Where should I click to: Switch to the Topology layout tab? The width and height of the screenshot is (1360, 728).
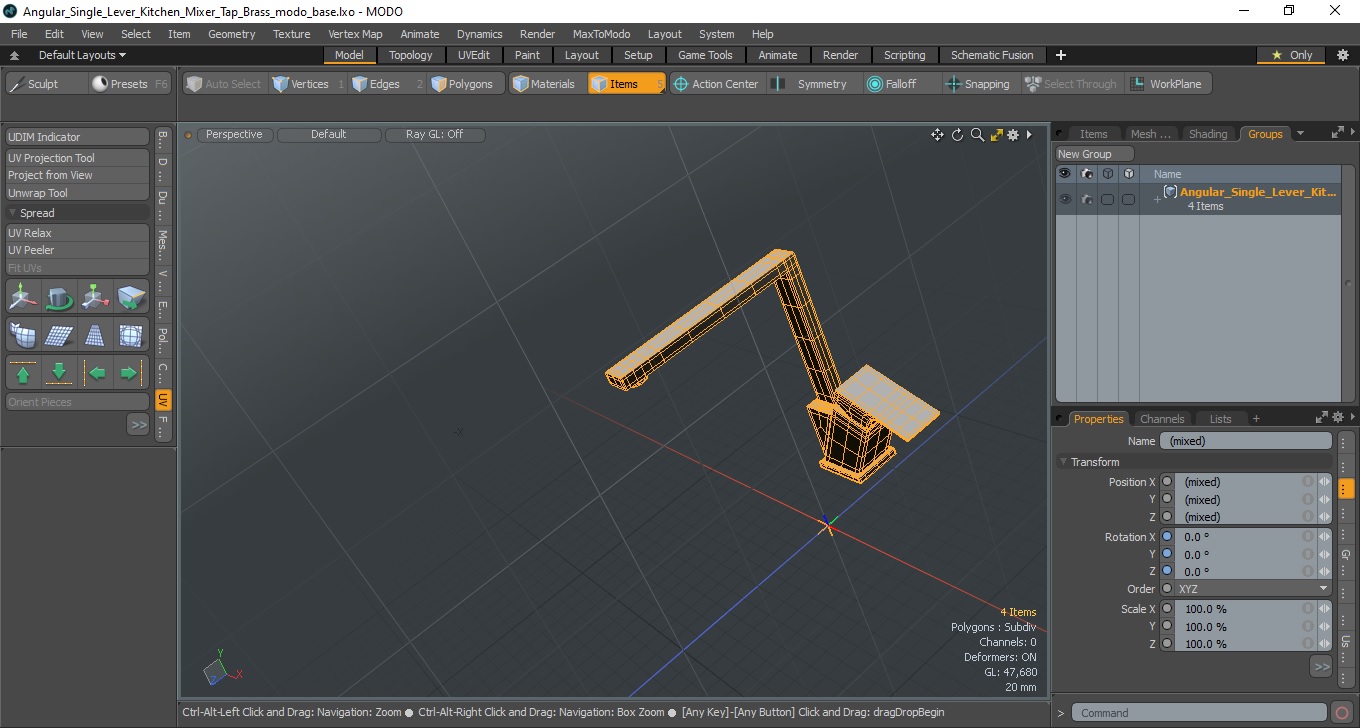point(411,55)
